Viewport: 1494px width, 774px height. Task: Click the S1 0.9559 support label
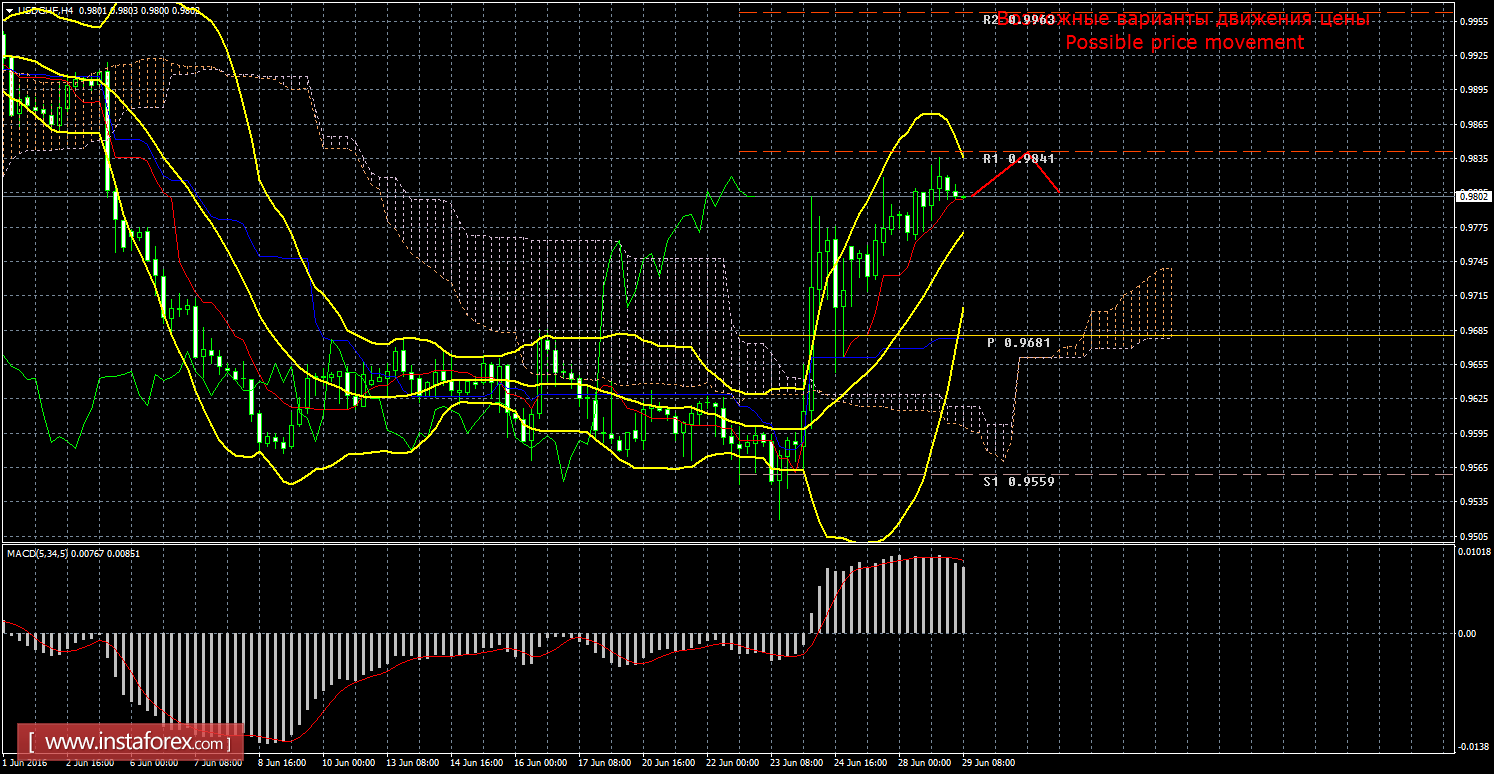pos(1019,480)
